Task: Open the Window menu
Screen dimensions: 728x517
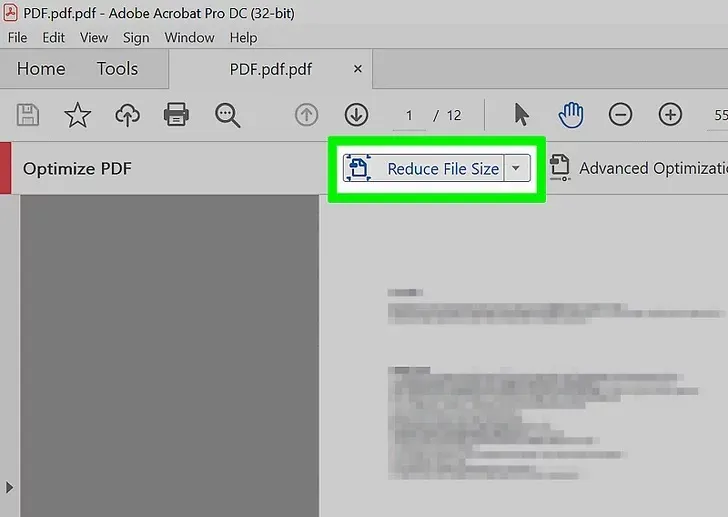Action: [189, 38]
